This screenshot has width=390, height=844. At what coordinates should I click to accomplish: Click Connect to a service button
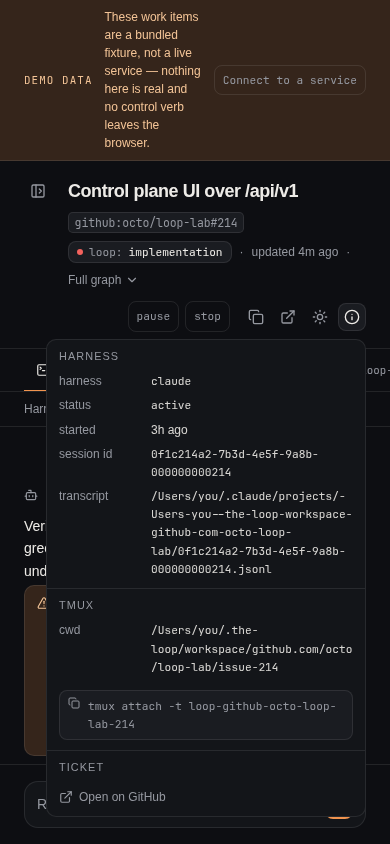click(290, 80)
